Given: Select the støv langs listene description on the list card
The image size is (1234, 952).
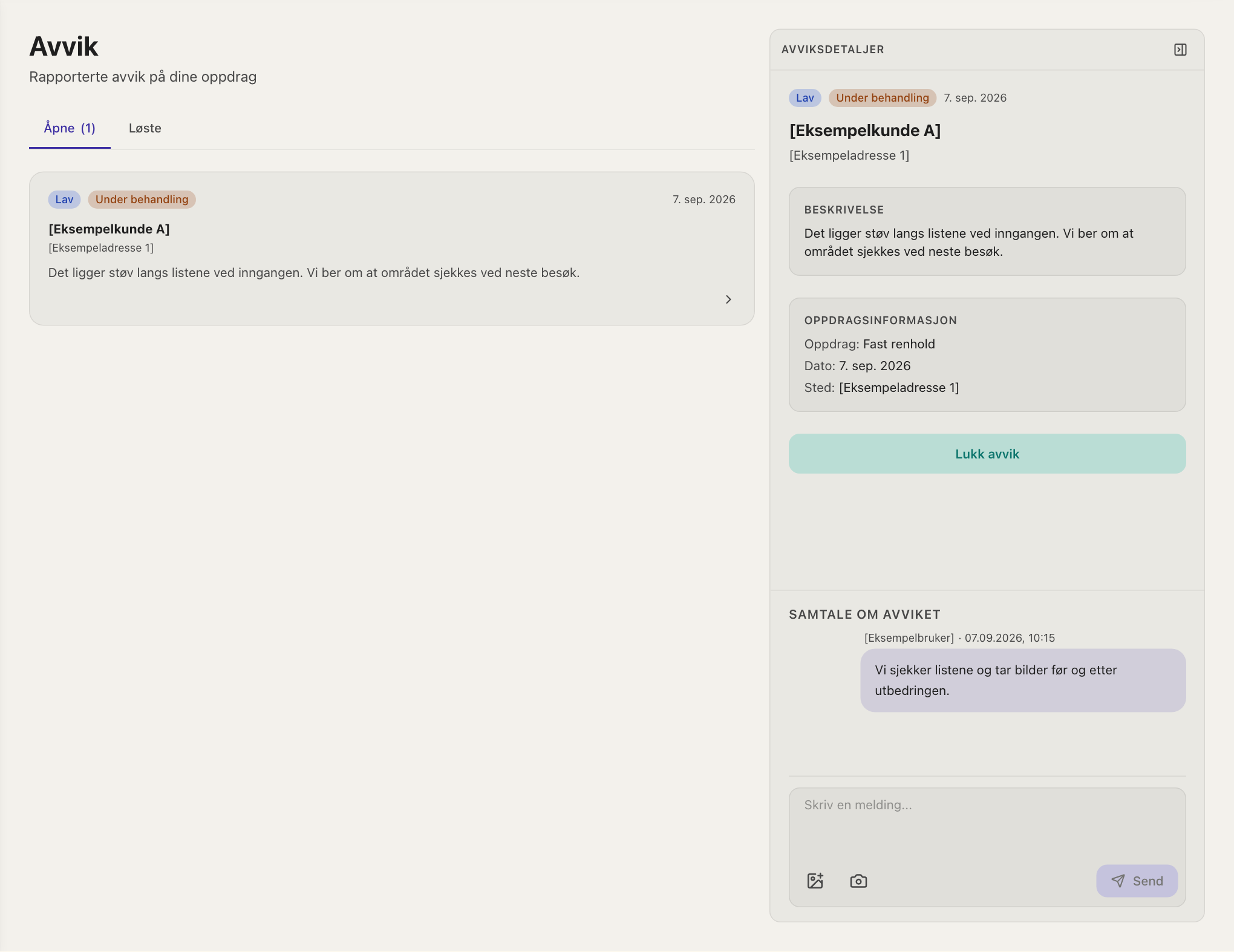Looking at the screenshot, I should pyautogui.click(x=314, y=273).
